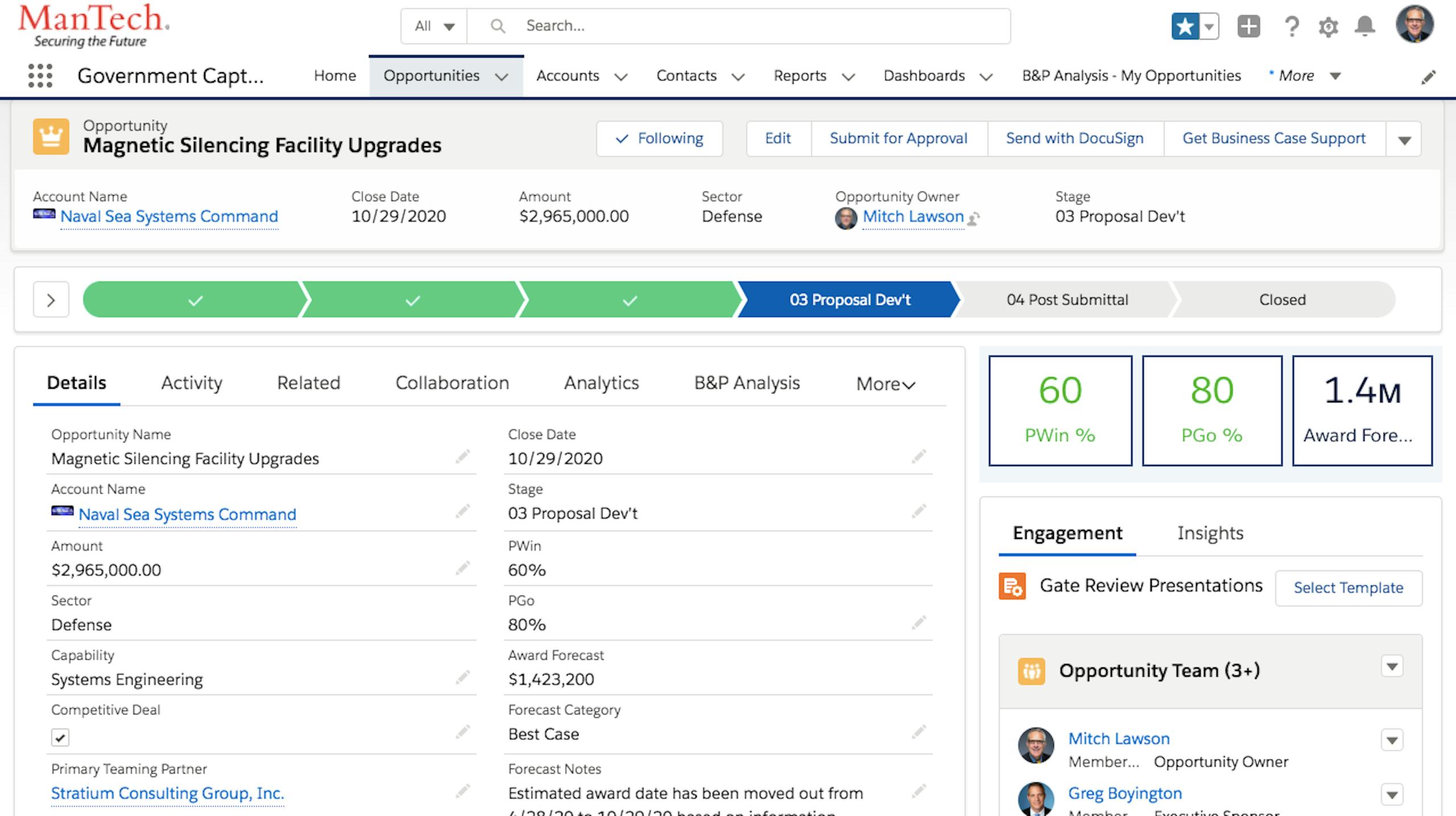Toggle the Following button
The height and width of the screenshot is (816, 1456).
(659, 138)
